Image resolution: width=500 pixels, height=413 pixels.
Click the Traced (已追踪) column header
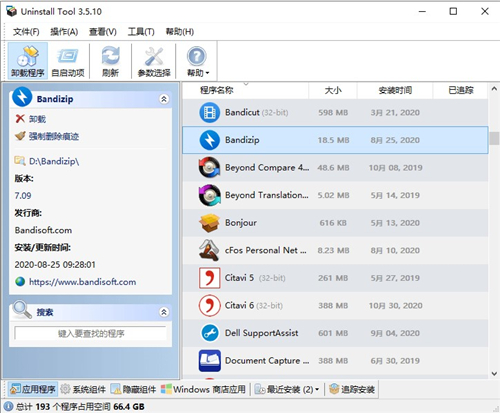[461, 90]
